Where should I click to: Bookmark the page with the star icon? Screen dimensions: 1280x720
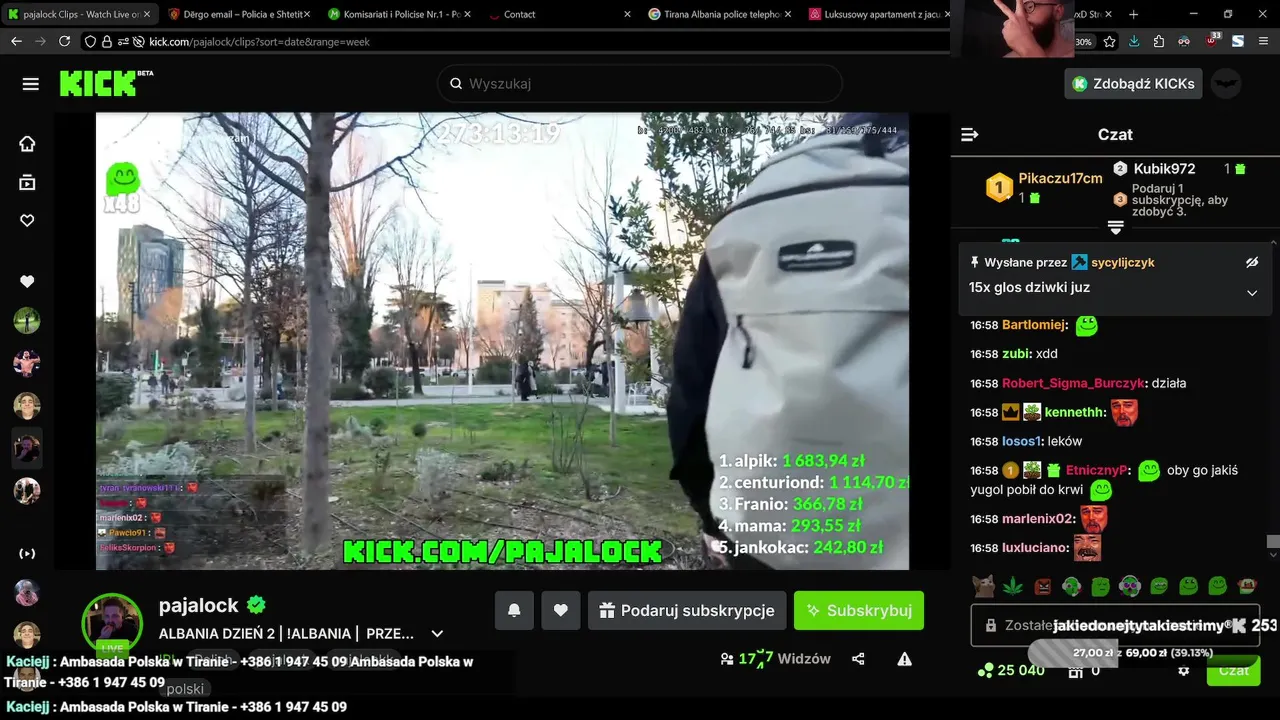tap(1109, 41)
